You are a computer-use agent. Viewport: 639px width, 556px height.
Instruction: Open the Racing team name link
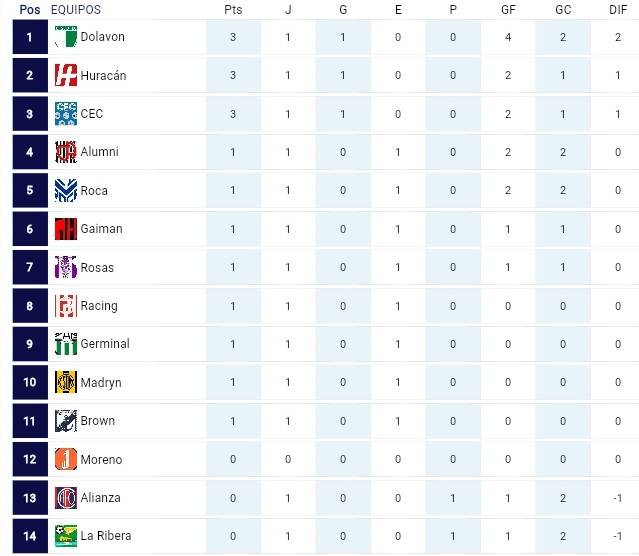99,306
